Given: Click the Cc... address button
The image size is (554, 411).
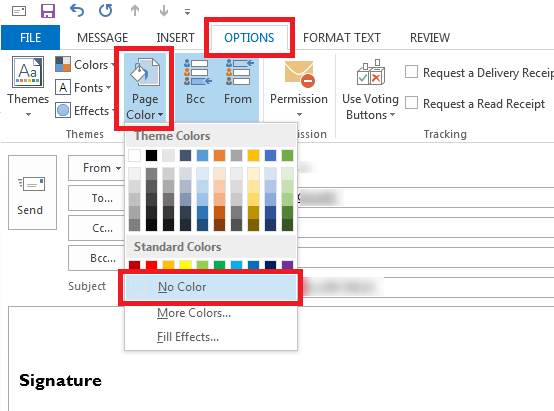Looking at the screenshot, I should (x=96, y=228).
